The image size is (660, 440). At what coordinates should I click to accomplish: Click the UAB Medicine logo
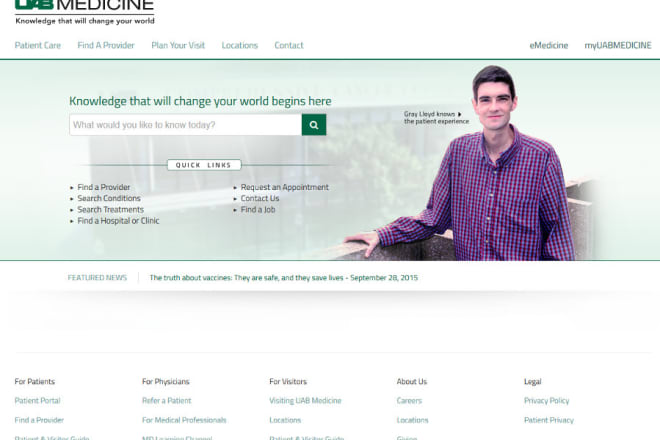[x=85, y=12]
